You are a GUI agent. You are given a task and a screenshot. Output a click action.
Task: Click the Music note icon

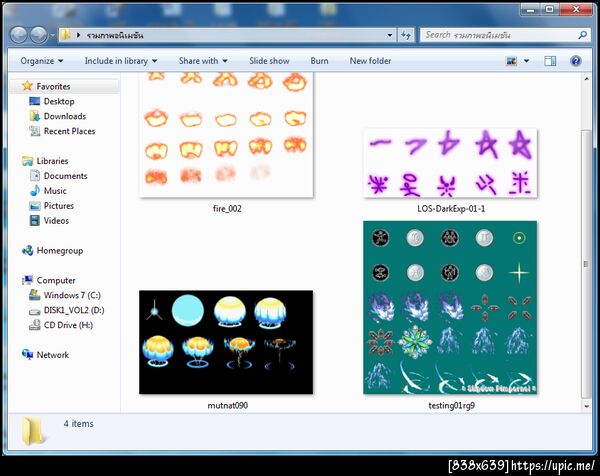pos(35,190)
